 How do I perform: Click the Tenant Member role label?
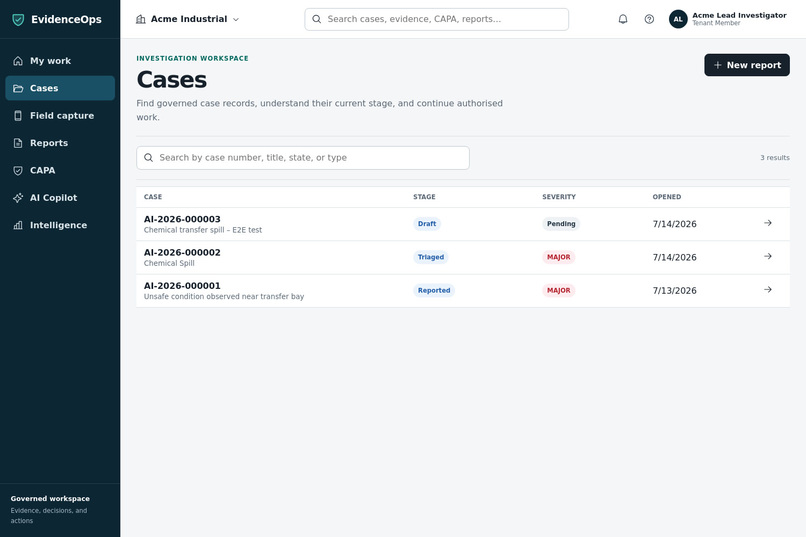(x=716, y=23)
